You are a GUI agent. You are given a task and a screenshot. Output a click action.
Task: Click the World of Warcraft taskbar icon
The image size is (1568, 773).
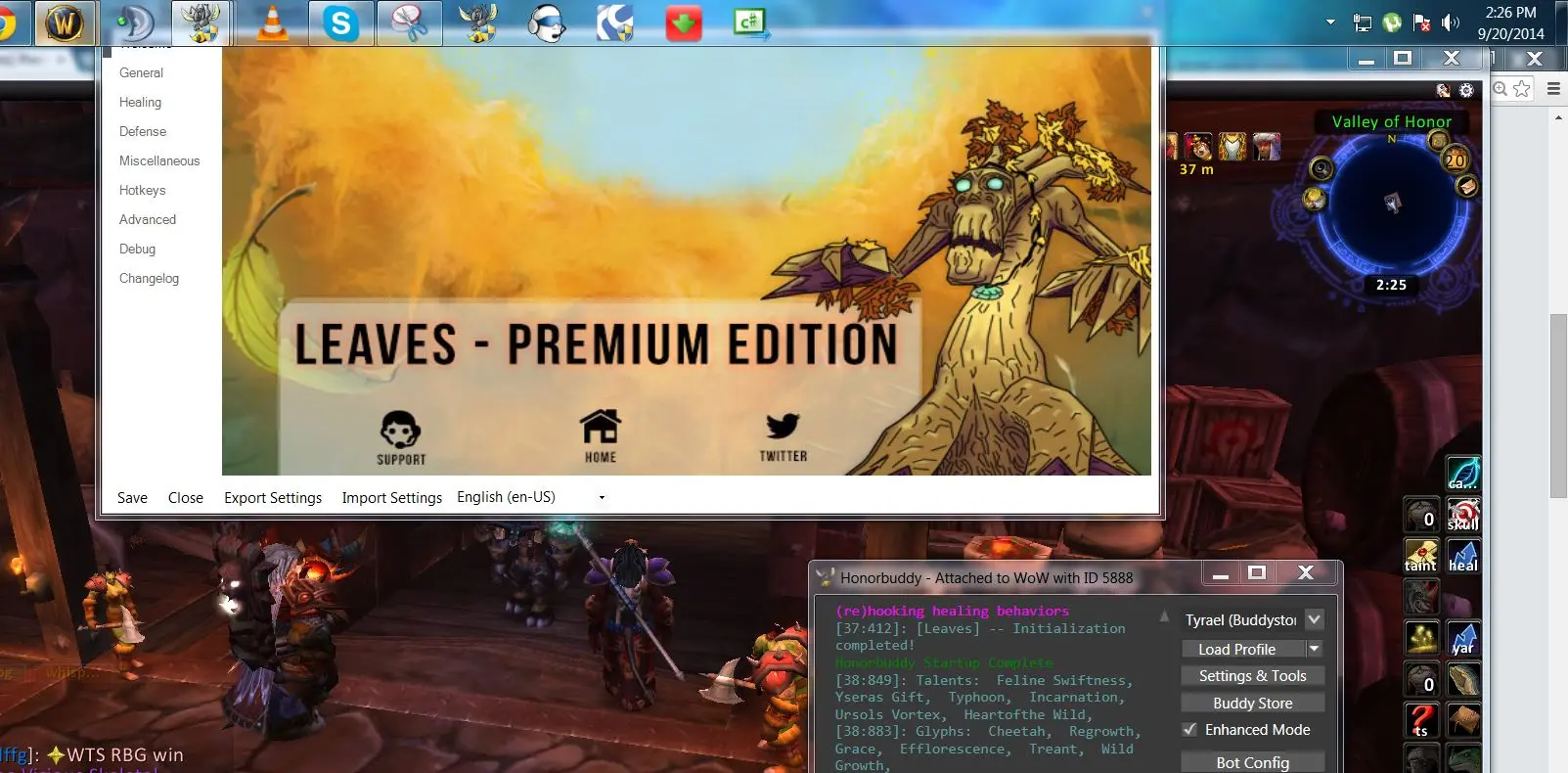(65, 23)
